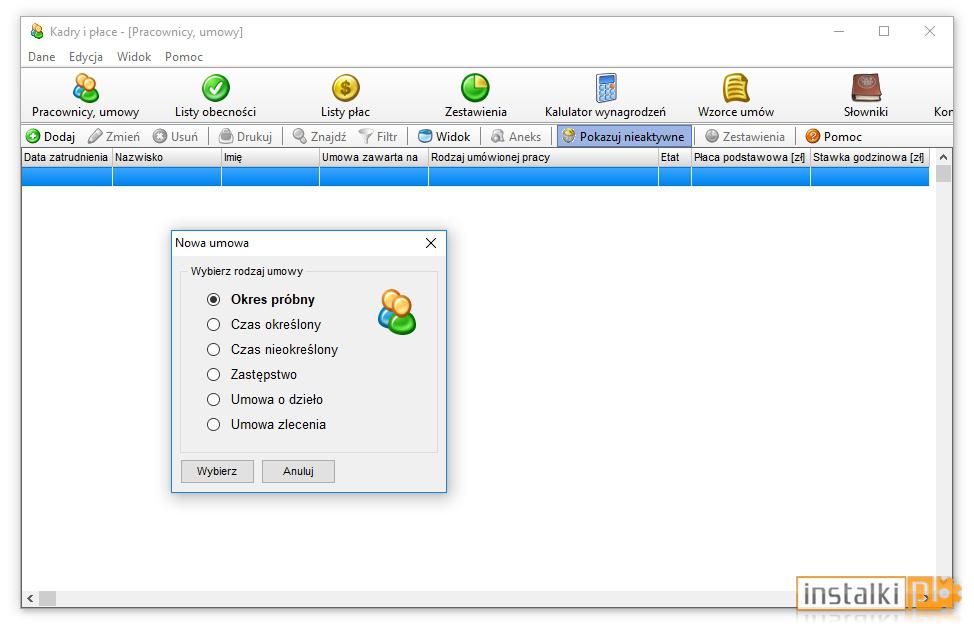Click the small Zestawienia toolbar button
The width and height of the screenshot is (974, 631).
(745, 137)
